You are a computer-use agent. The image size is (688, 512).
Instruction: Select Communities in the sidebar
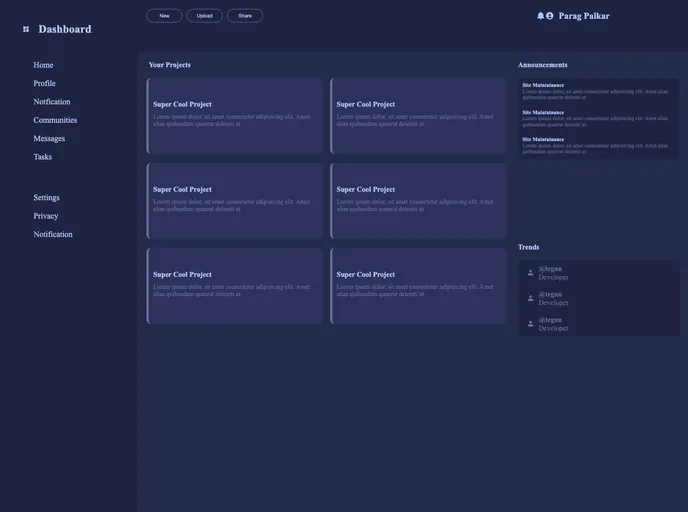[55, 120]
